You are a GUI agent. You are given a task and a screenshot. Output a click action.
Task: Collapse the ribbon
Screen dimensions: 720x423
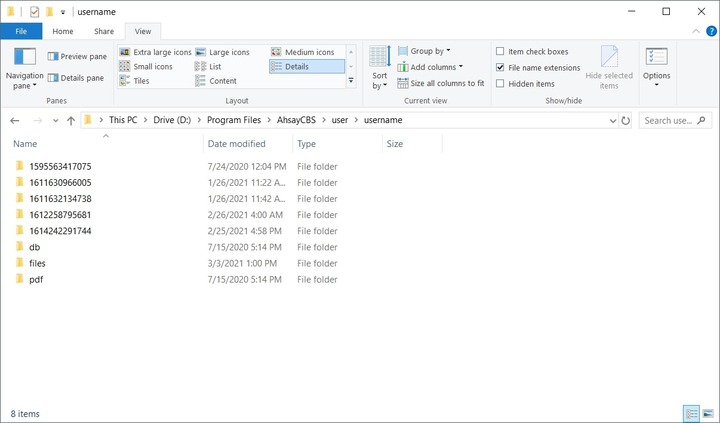click(696, 31)
